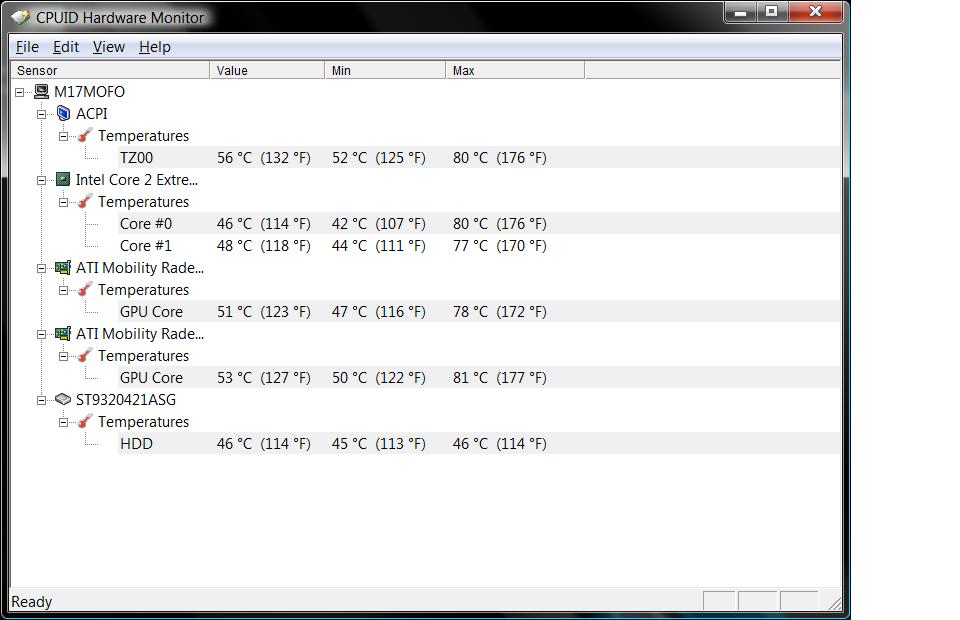This screenshot has width=960, height=620.
Task: Click GPU Core value 53 °C (127 °F)
Action: pyautogui.click(x=264, y=378)
